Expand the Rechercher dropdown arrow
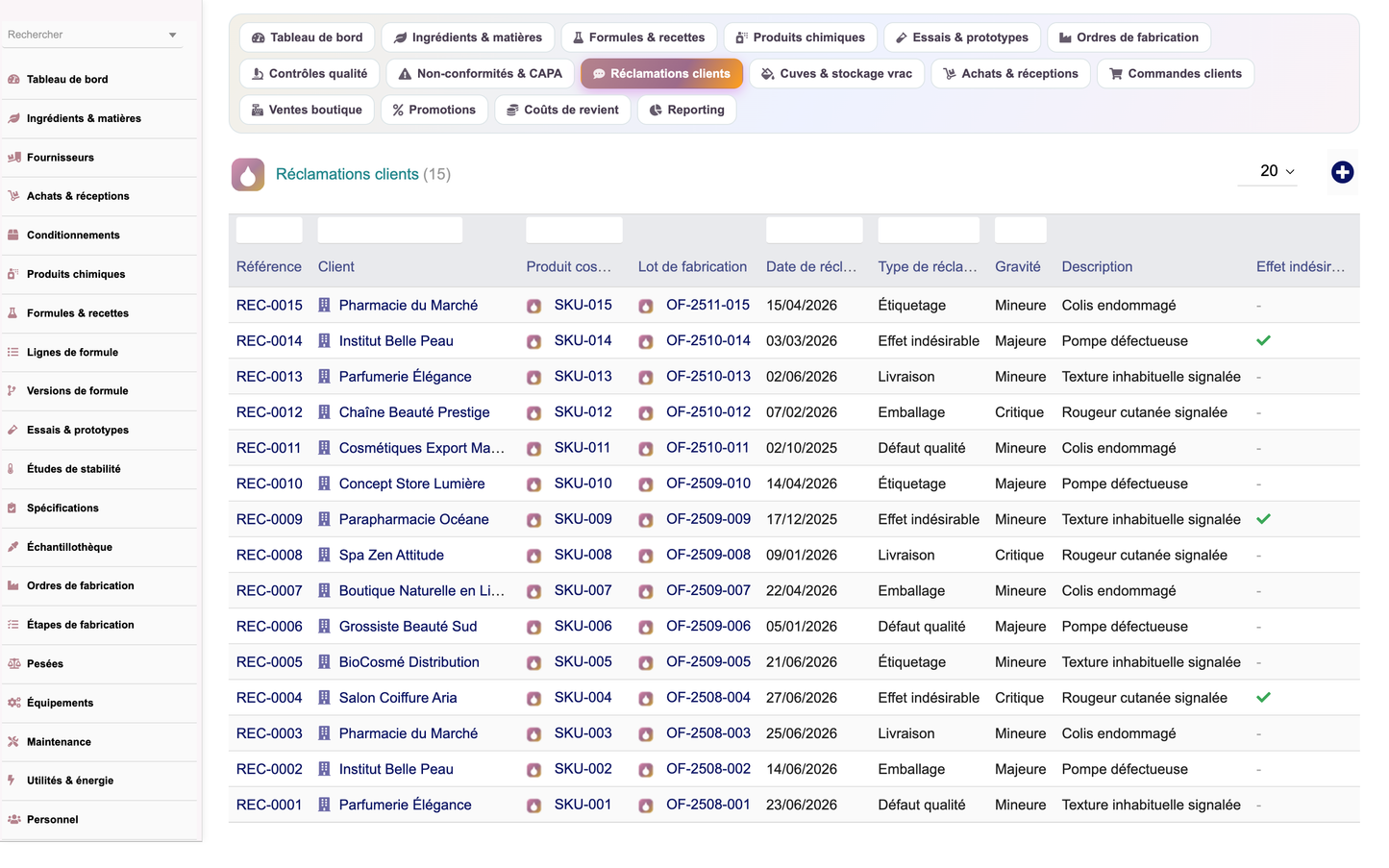The height and width of the screenshot is (868, 1389). point(173,36)
